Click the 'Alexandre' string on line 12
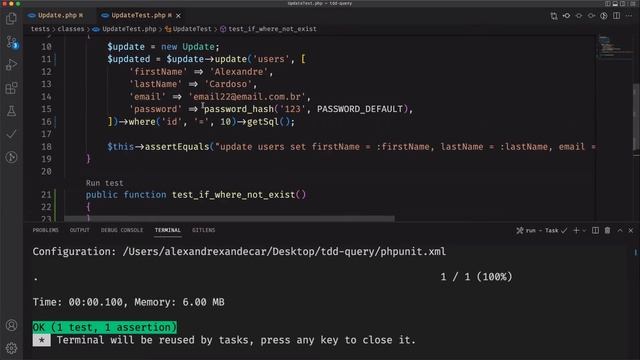640x360 pixels. 239,72
